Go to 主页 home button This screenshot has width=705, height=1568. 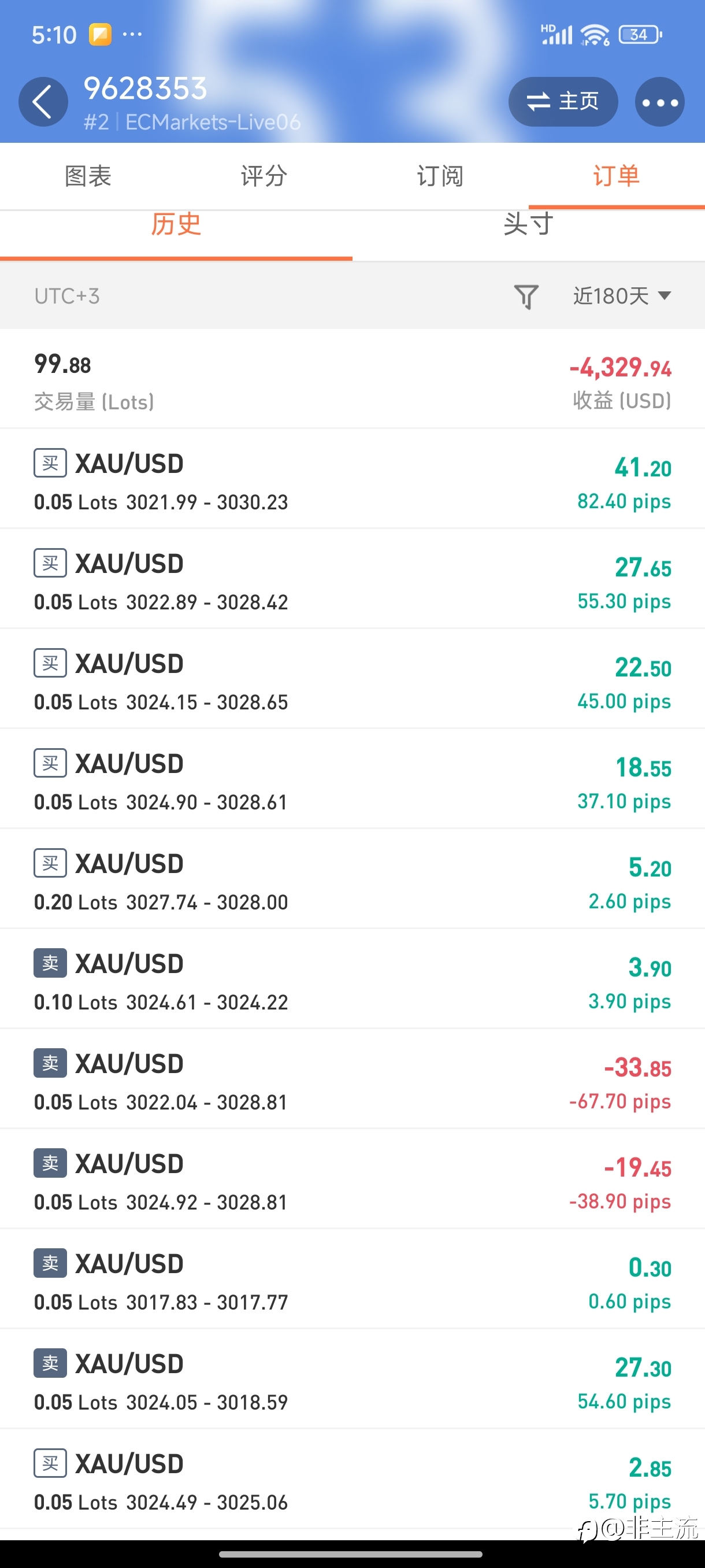pos(563,102)
